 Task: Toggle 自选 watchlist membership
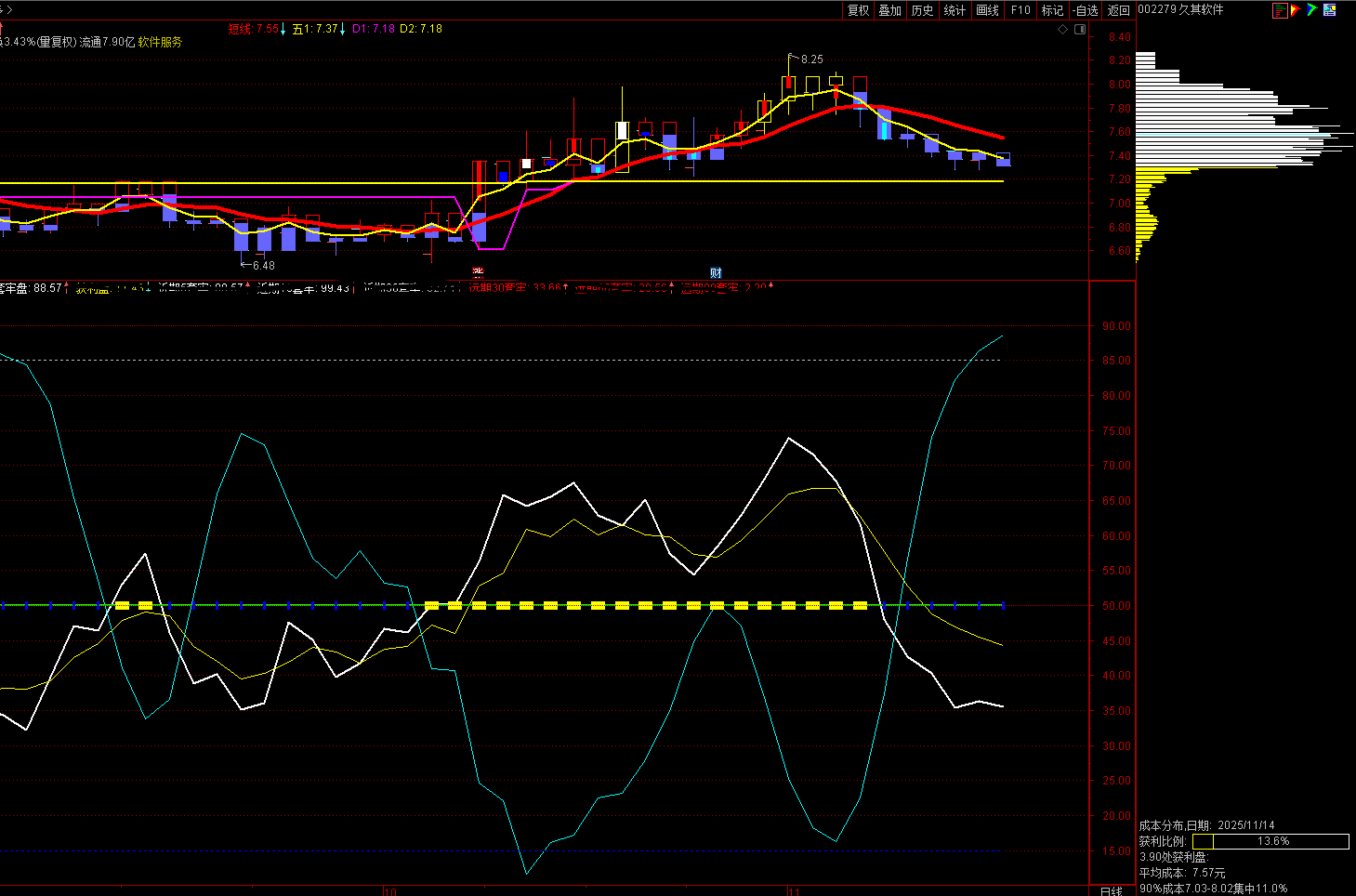(1085, 10)
